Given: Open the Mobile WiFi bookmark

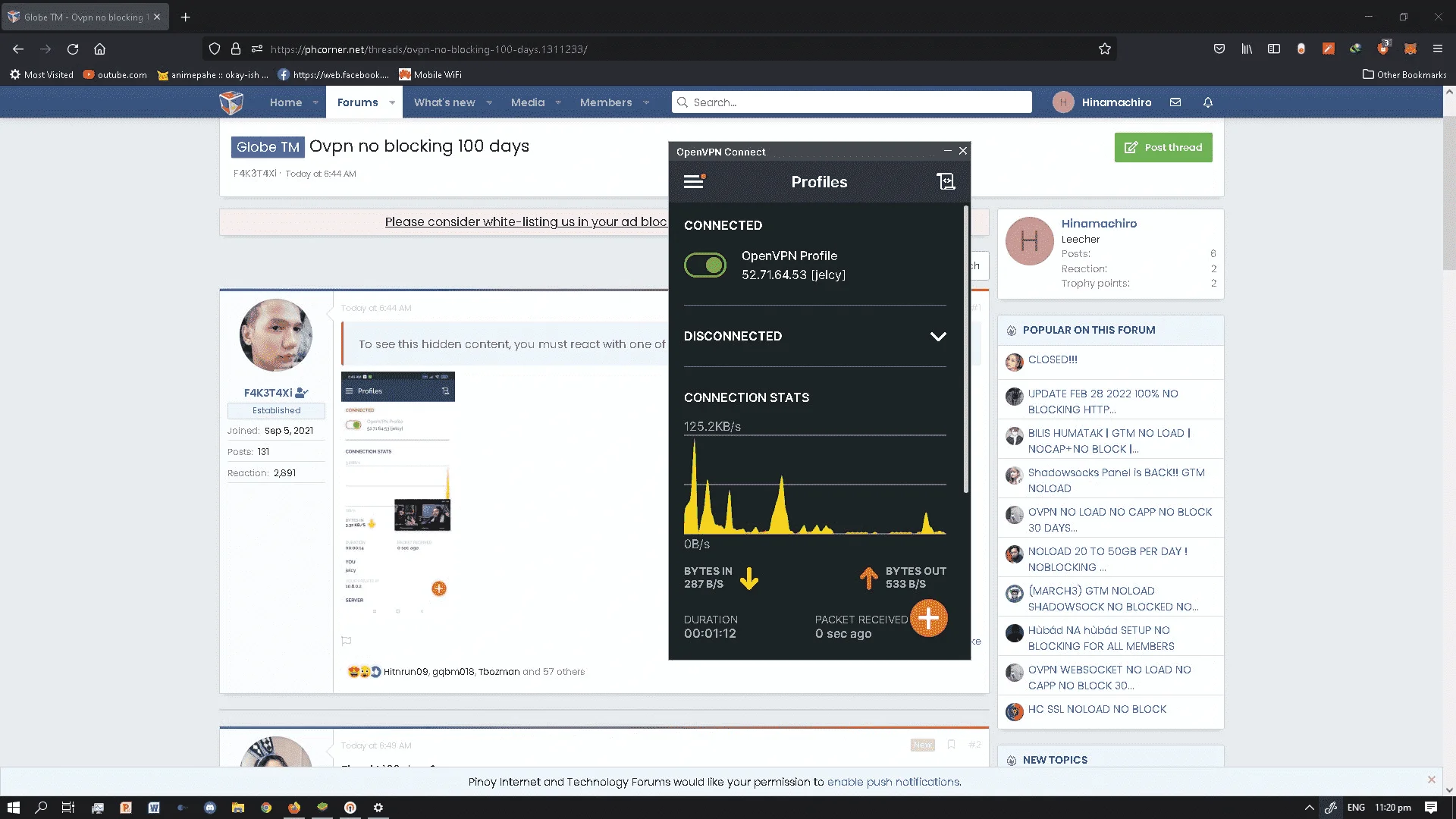Looking at the screenshot, I should 430,74.
